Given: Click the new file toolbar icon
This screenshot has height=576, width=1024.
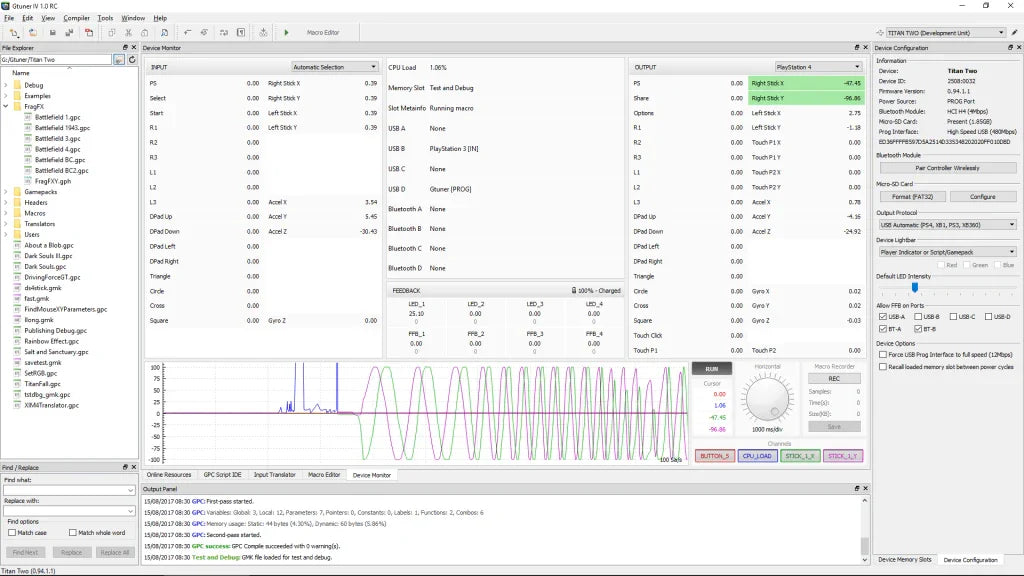Looking at the screenshot, I should tap(15, 33).
